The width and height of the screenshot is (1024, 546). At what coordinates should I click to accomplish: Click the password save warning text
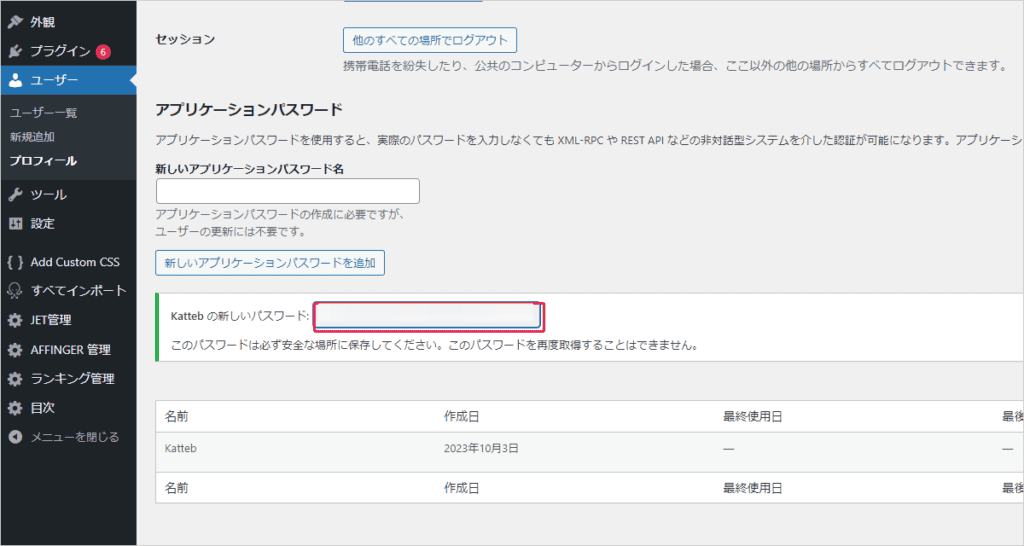pyautogui.click(x=436, y=345)
